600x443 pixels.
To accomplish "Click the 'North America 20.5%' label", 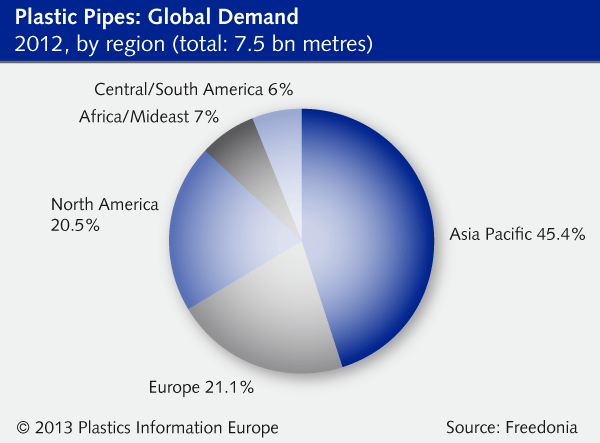I will pyautogui.click(x=104, y=215).
